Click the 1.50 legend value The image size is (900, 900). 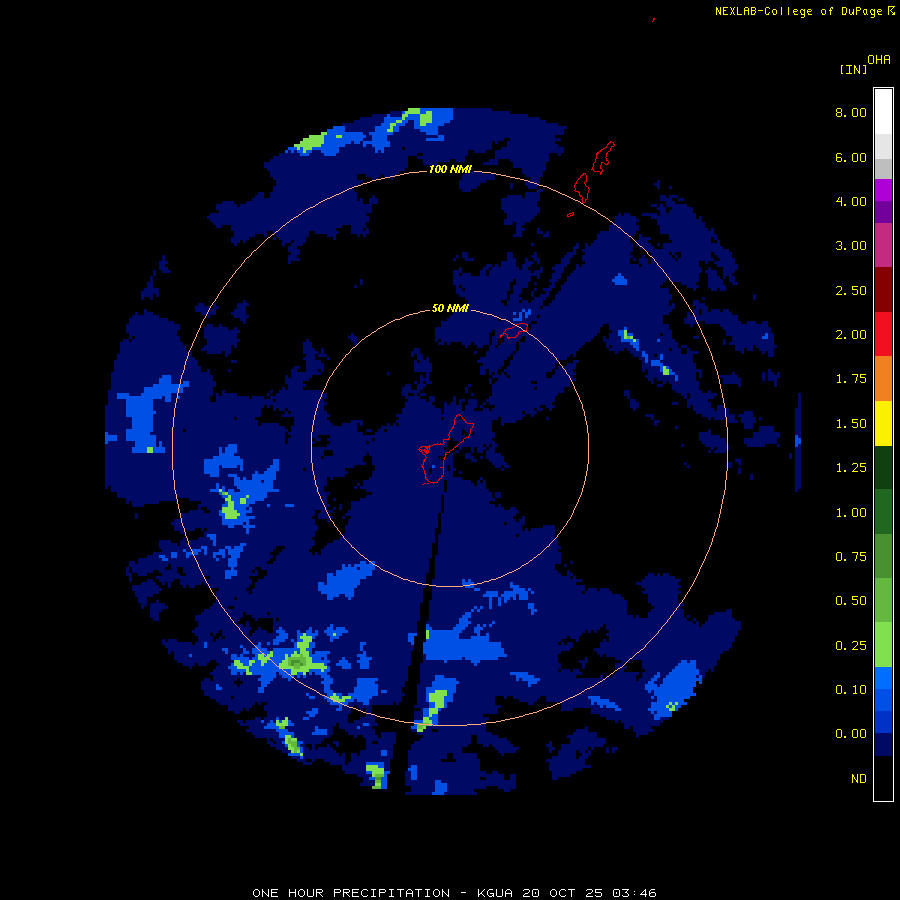(851, 424)
